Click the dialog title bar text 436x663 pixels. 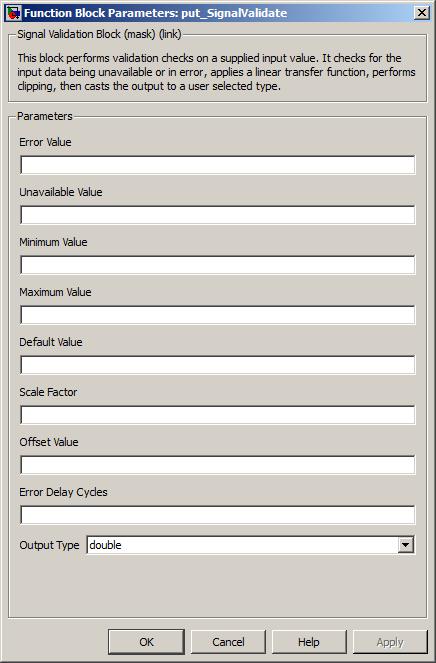click(155, 13)
